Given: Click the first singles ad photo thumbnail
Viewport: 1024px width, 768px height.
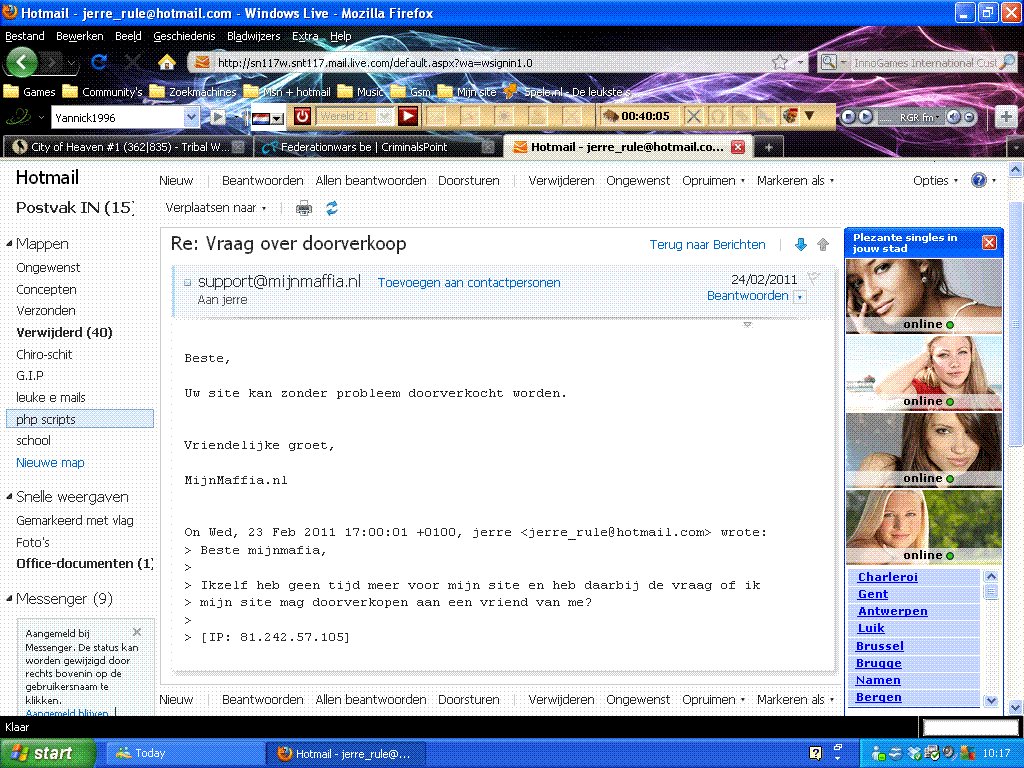Looking at the screenshot, I should [x=923, y=296].
